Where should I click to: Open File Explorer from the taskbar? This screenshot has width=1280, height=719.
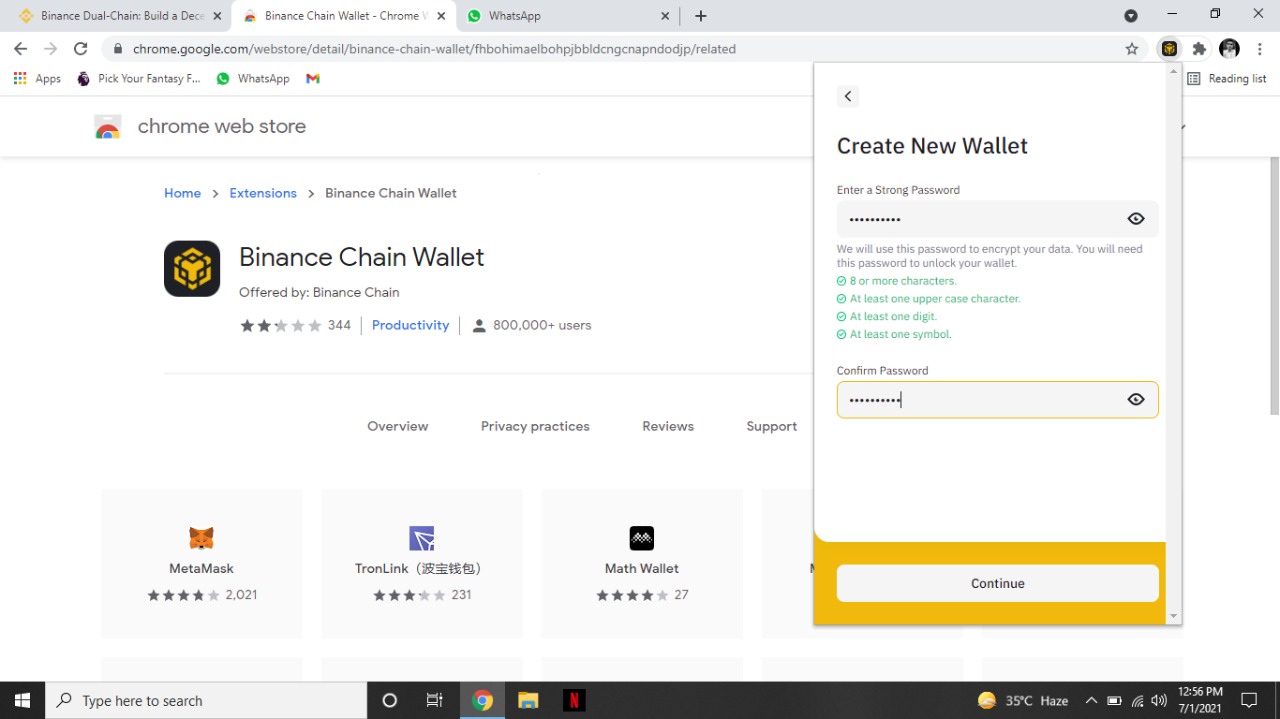528,700
